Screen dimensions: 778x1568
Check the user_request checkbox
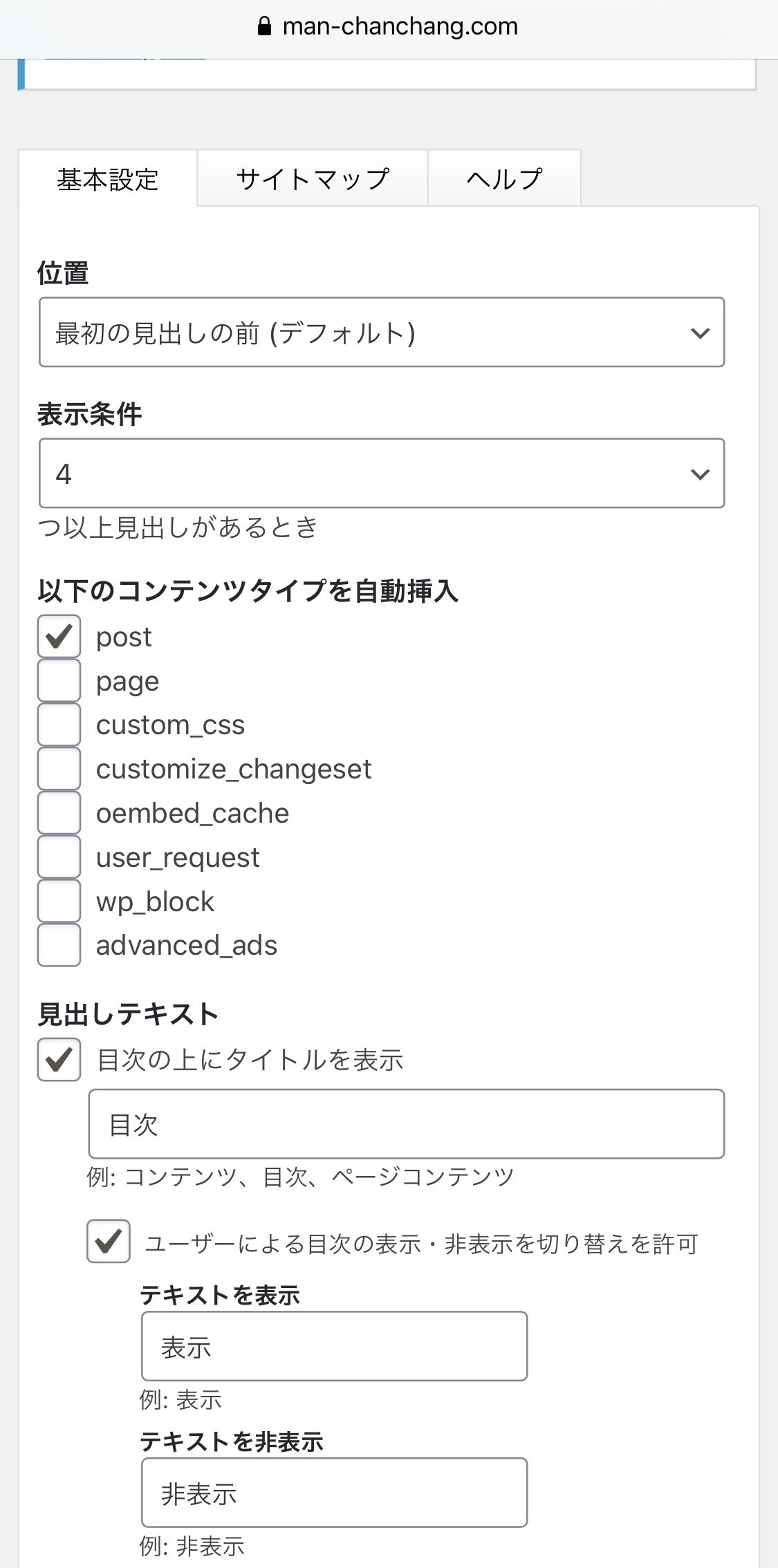coord(59,857)
